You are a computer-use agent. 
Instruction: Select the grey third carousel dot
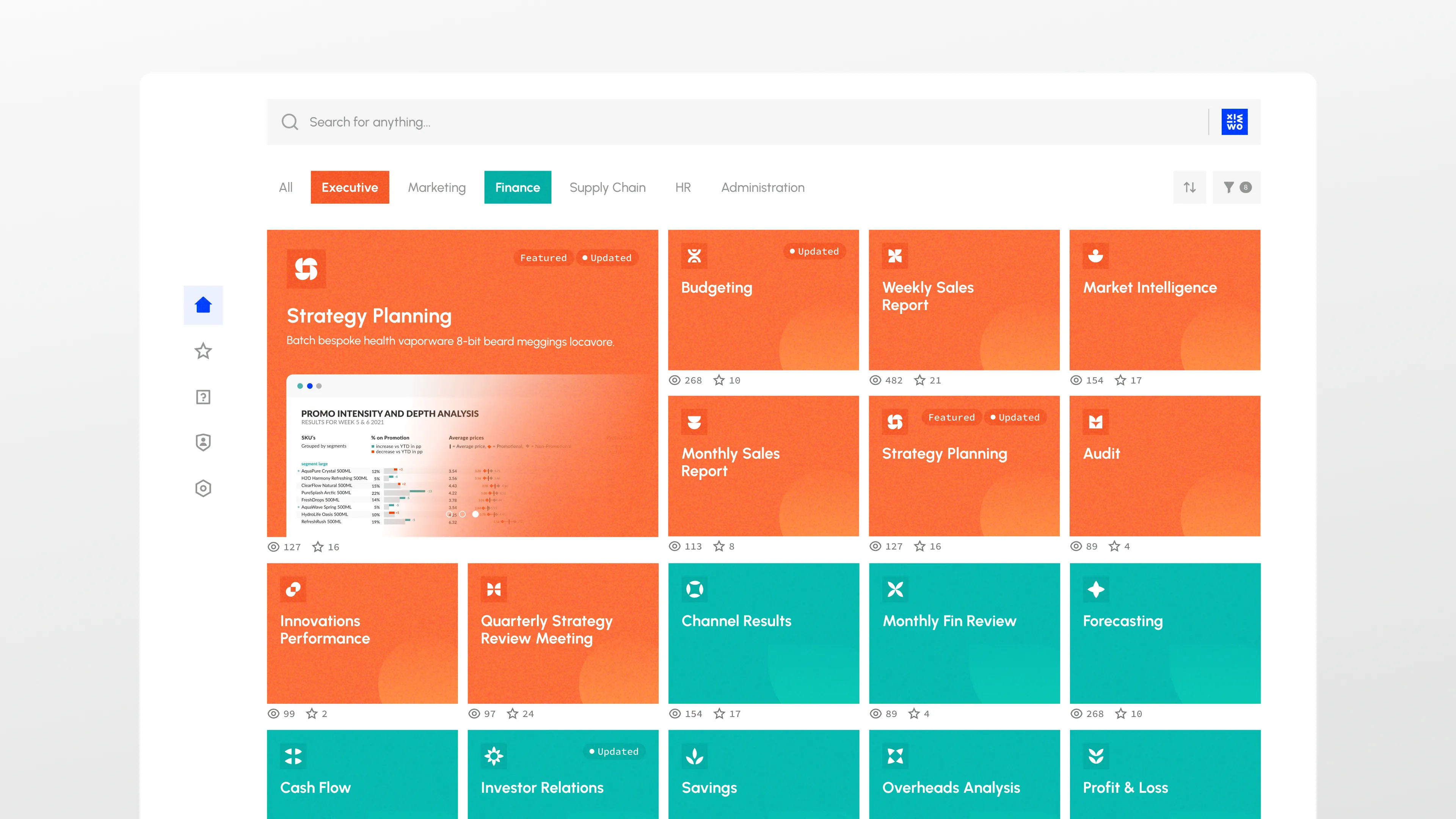(x=319, y=386)
